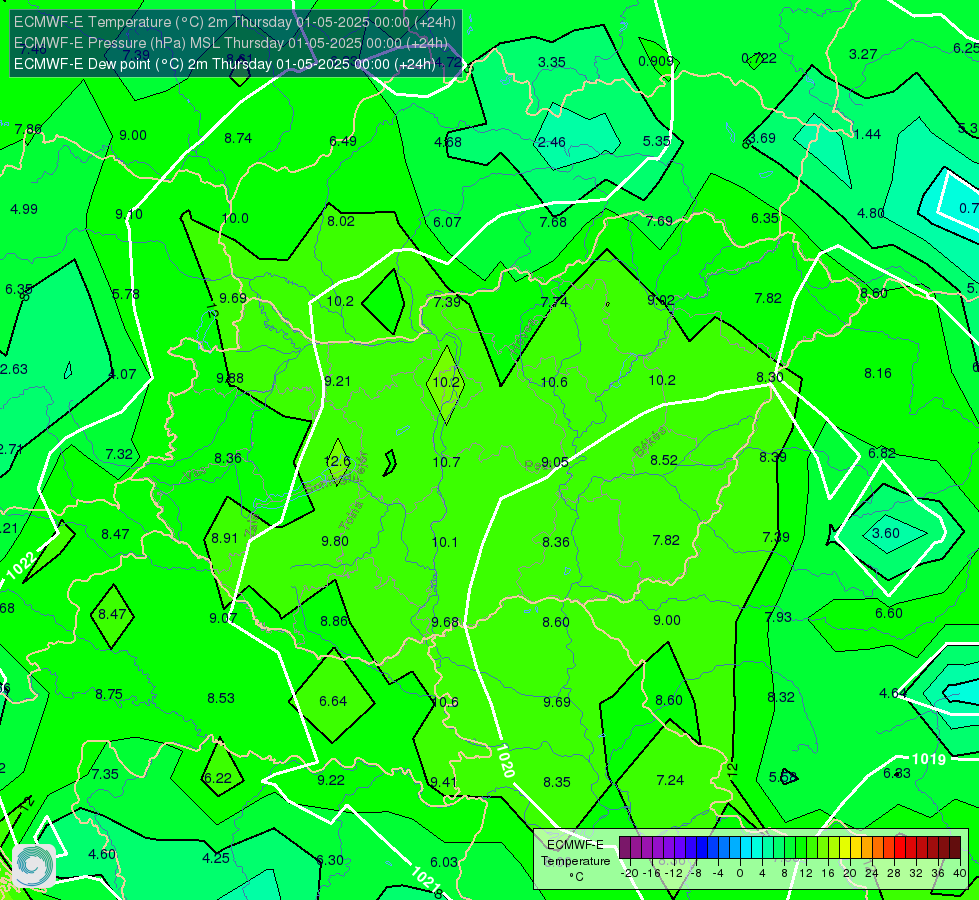Click the 1022 isobar label

(21, 565)
